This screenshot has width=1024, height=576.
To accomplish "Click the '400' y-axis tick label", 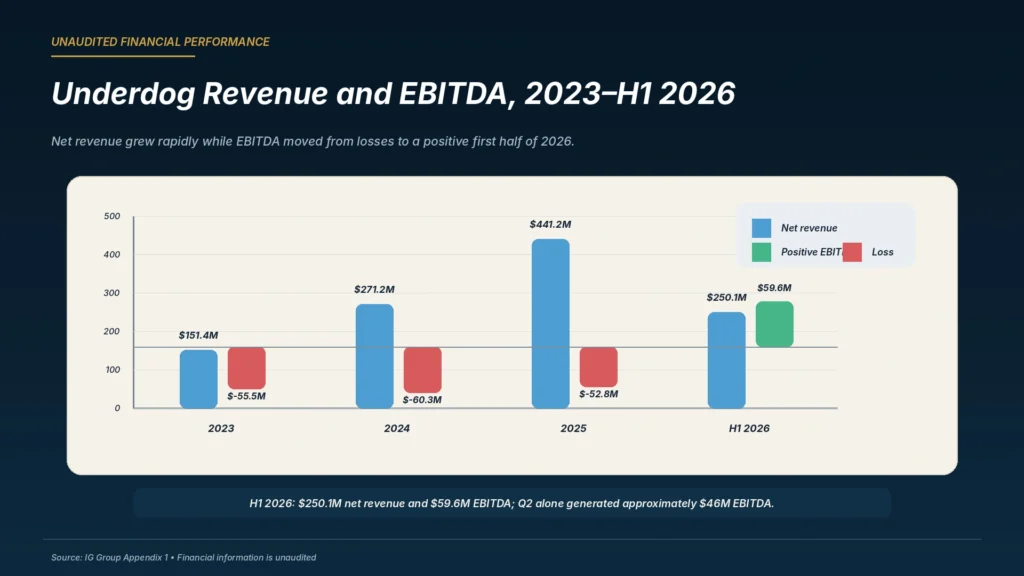I will point(112,255).
